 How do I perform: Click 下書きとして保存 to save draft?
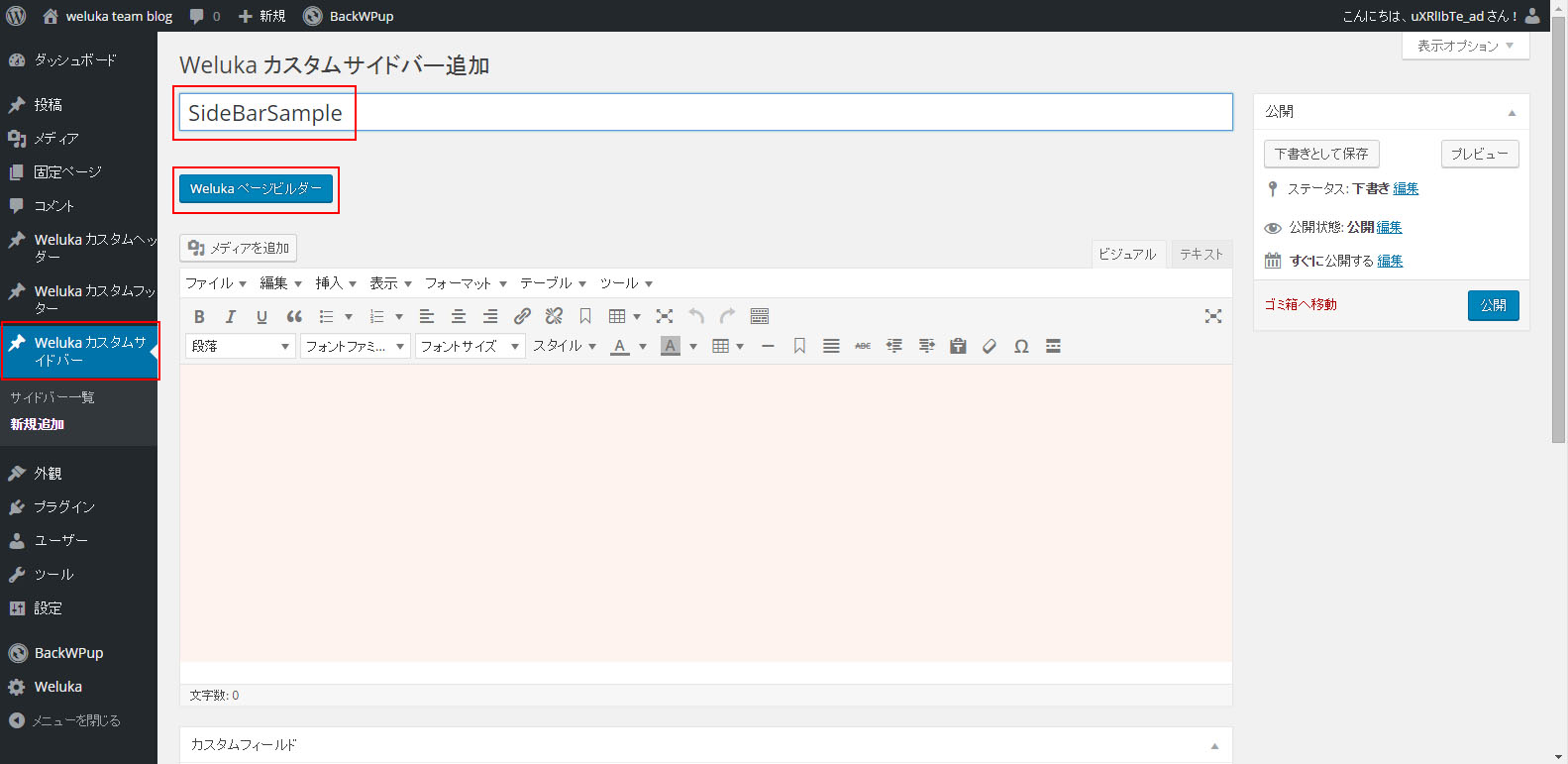(x=1321, y=154)
